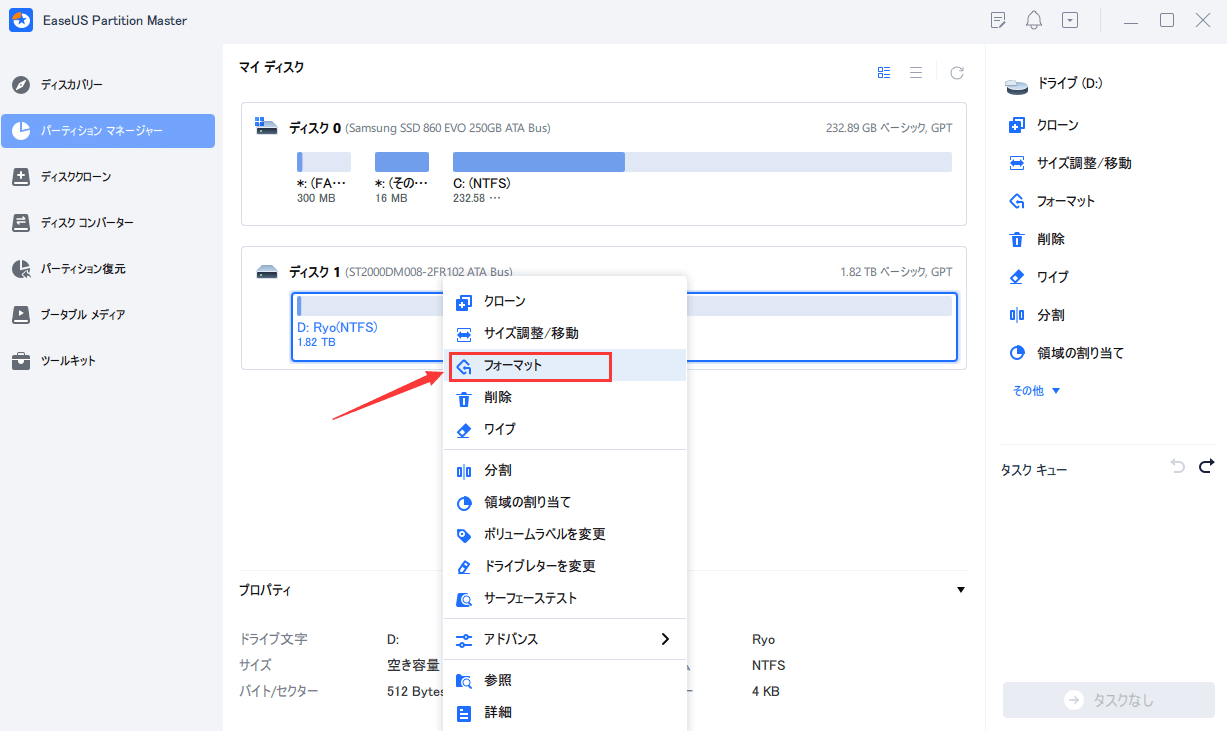Click the undo arrow in Task Queue
Screen dimensions: 1227x731
coord(1177,466)
